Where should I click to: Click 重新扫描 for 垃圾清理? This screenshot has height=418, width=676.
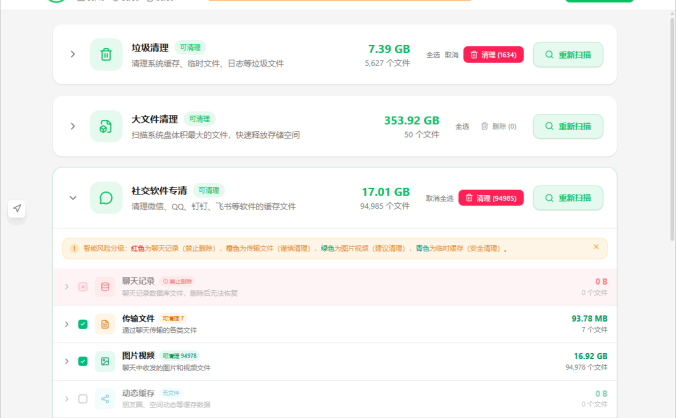coord(568,55)
